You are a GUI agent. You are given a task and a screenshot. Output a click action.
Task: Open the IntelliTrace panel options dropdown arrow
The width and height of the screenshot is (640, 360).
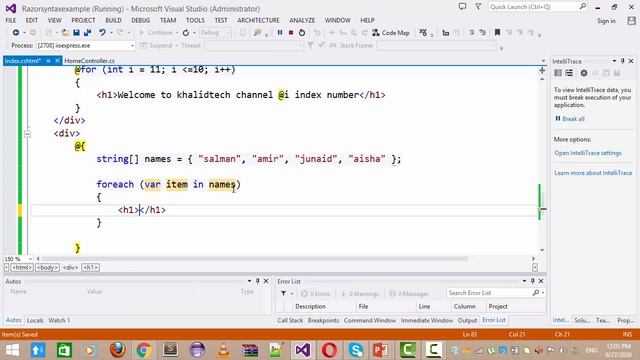(614, 61)
